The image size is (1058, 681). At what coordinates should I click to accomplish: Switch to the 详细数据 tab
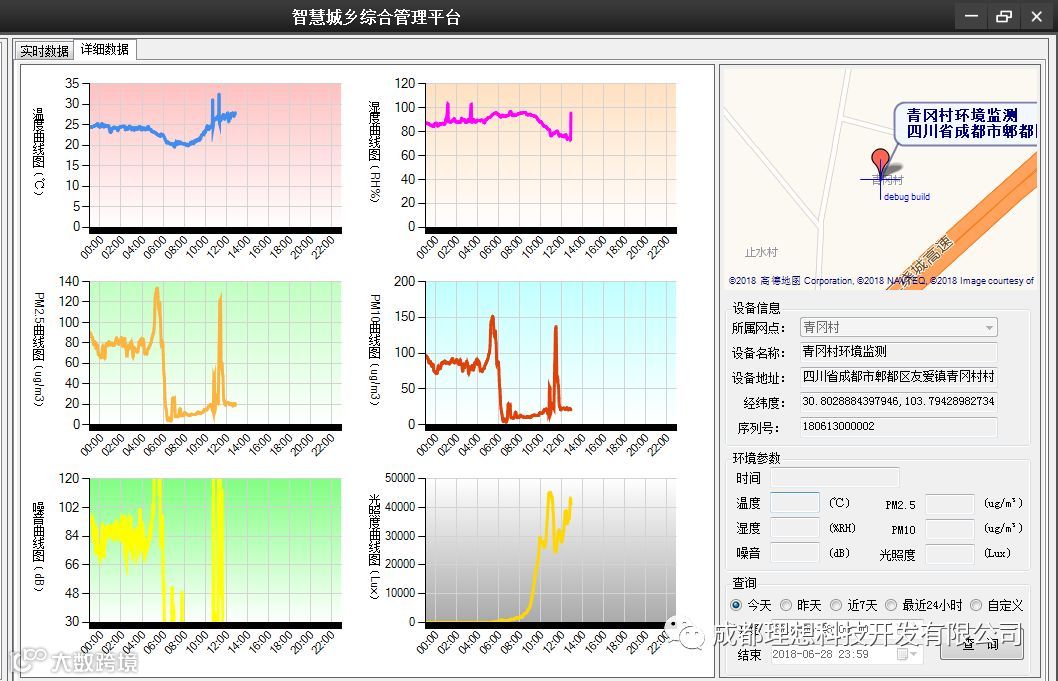pyautogui.click(x=105, y=49)
